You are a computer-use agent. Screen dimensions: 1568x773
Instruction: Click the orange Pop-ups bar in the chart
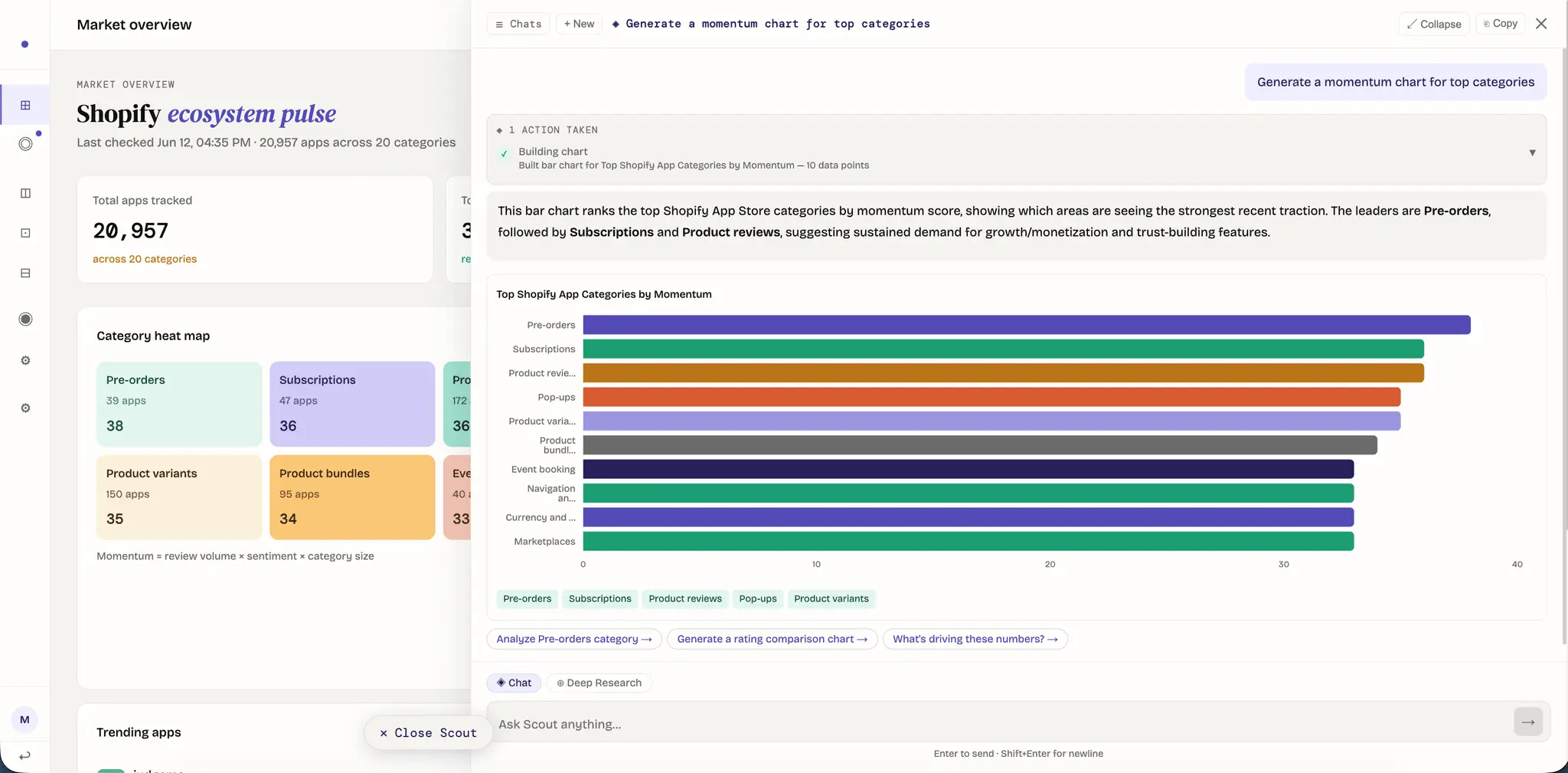pyautogui.click(x=991, y=397)
